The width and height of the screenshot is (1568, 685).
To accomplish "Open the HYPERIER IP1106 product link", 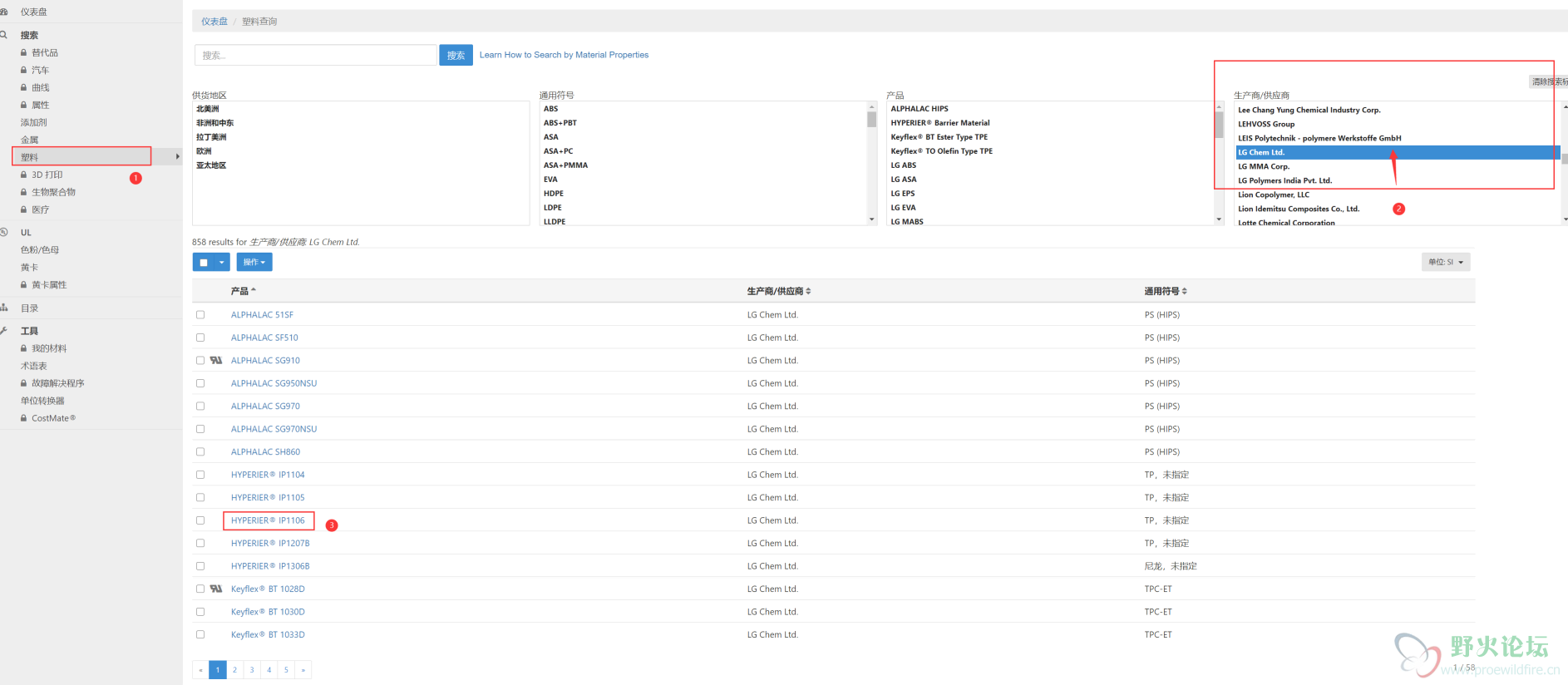I will [x=268, y=520].
